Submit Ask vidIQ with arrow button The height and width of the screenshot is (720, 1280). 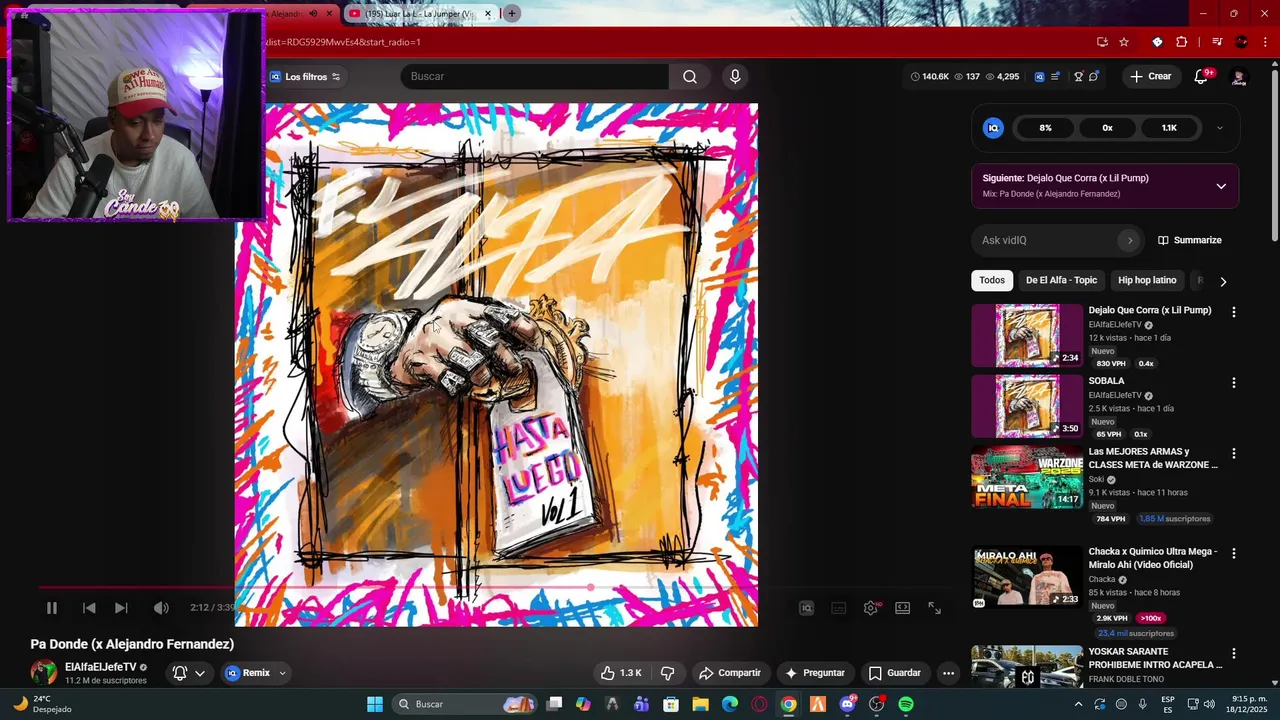(x=1130, y=240)
